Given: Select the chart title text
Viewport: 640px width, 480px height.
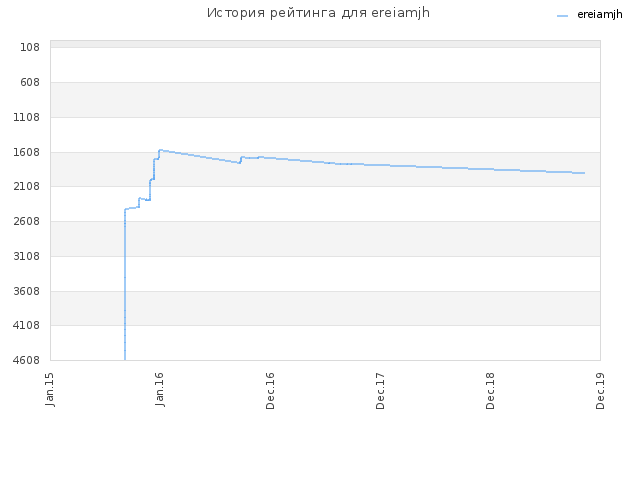Looking at the screenshot, I should [318, 13].
